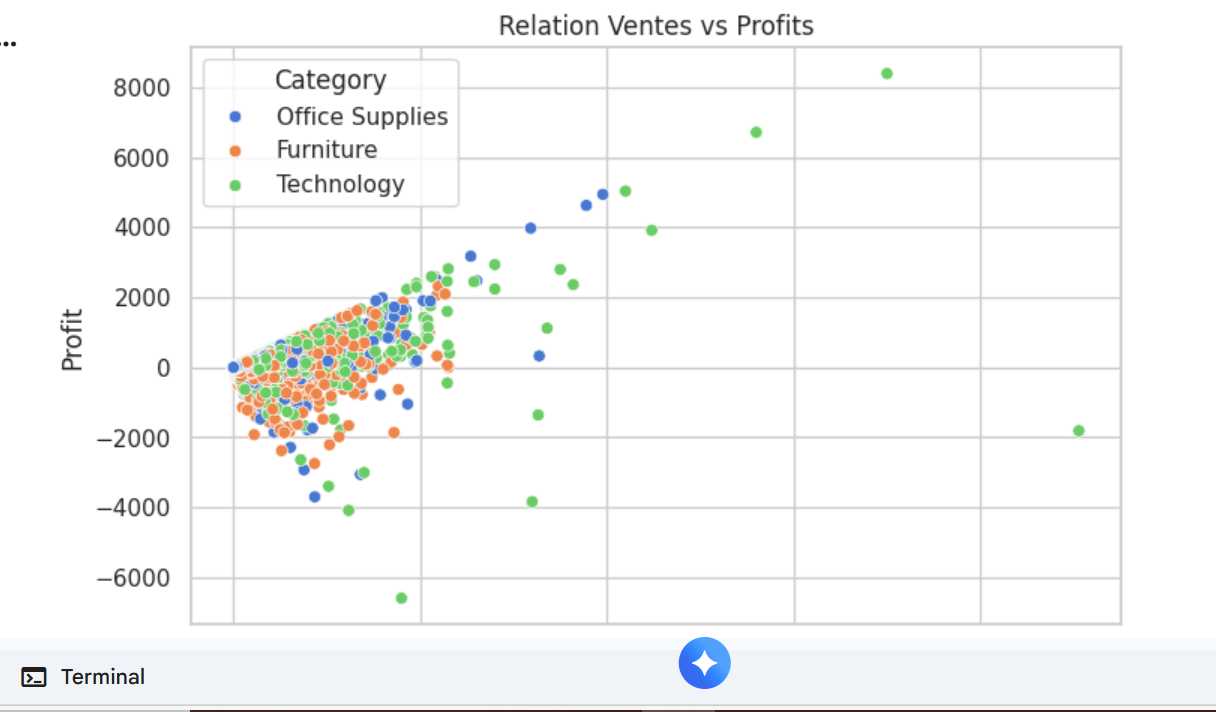Screen dimensions: 1216x712
Task: Open the Terminal panel via its label
Action: tap(102, 677)
